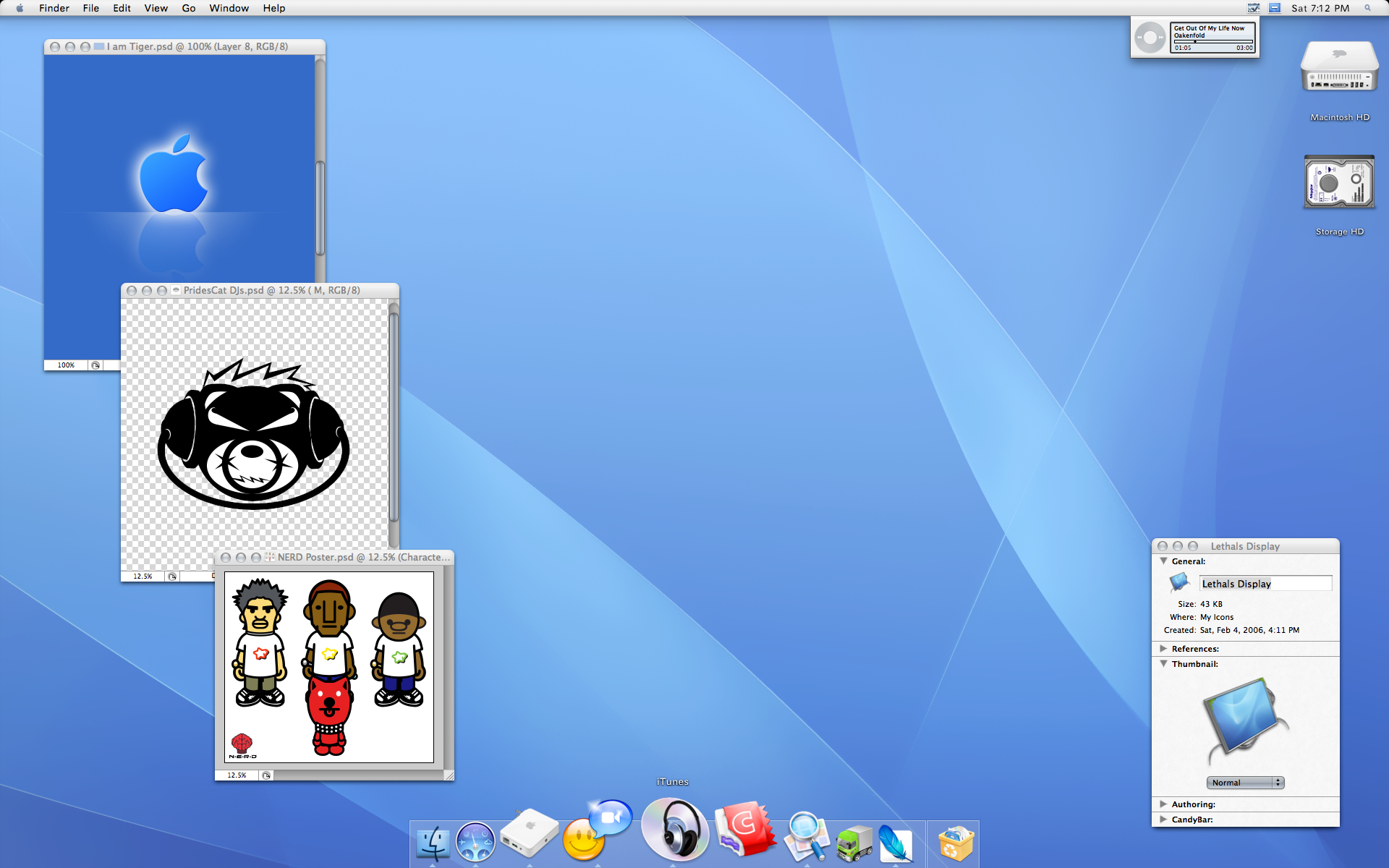
Task: Expand the Authoring section
Action: (1163, 804)
